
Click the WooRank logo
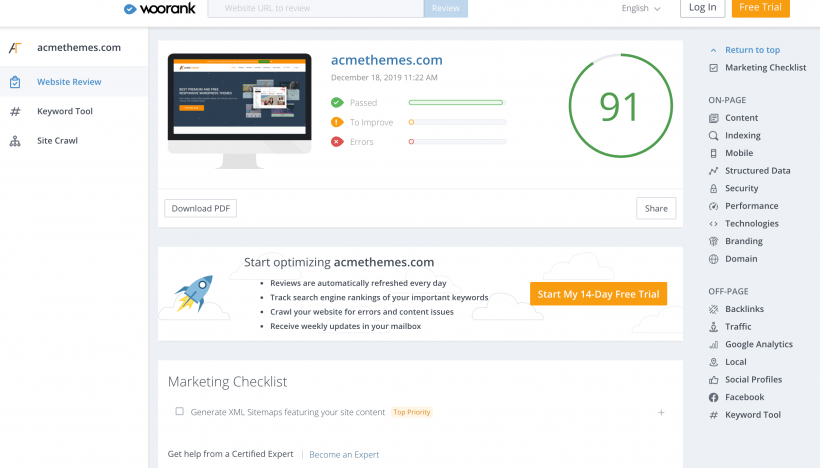point(160,8)
